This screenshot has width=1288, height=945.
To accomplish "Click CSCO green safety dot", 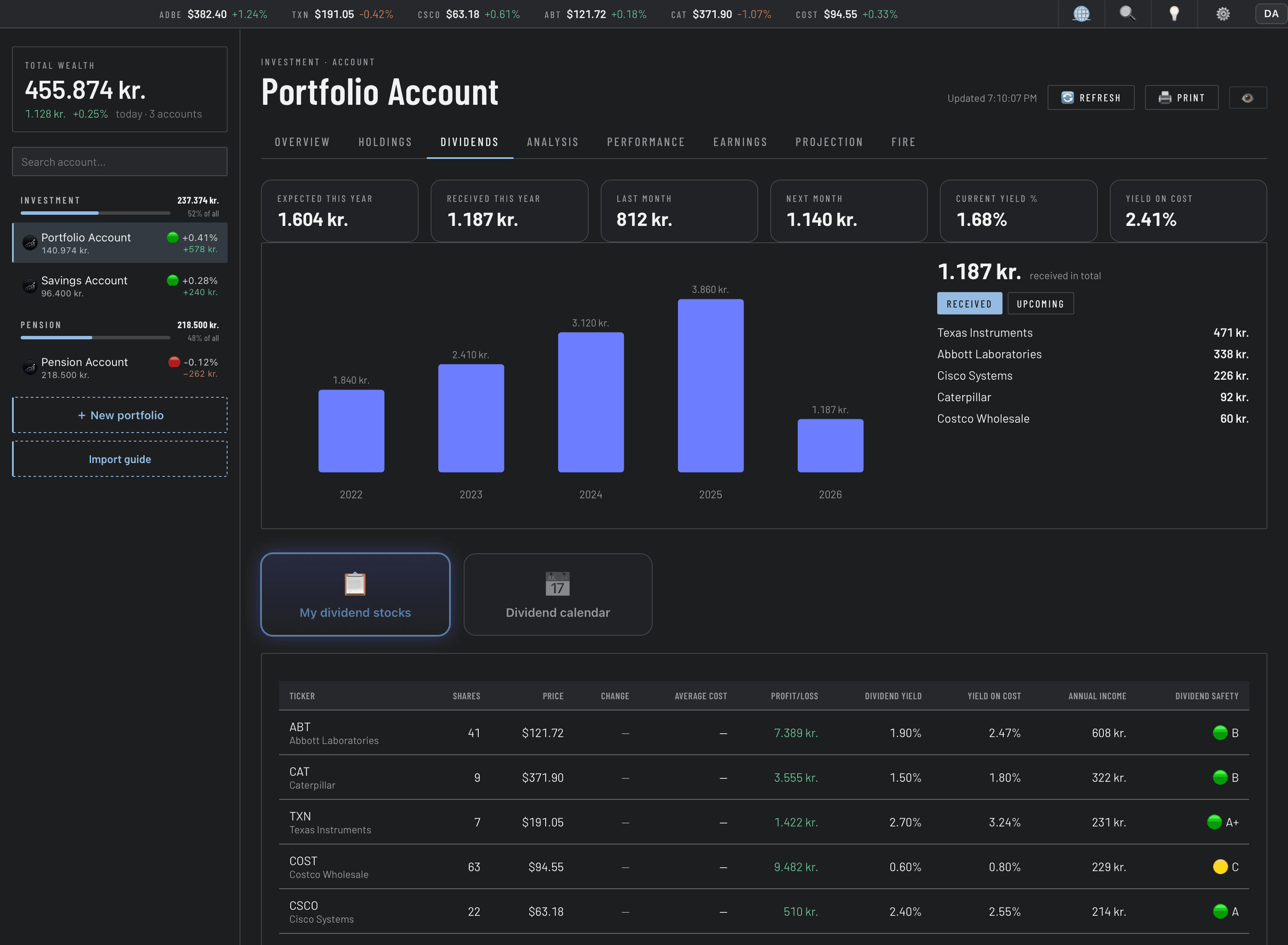I will click(1220, 911).
